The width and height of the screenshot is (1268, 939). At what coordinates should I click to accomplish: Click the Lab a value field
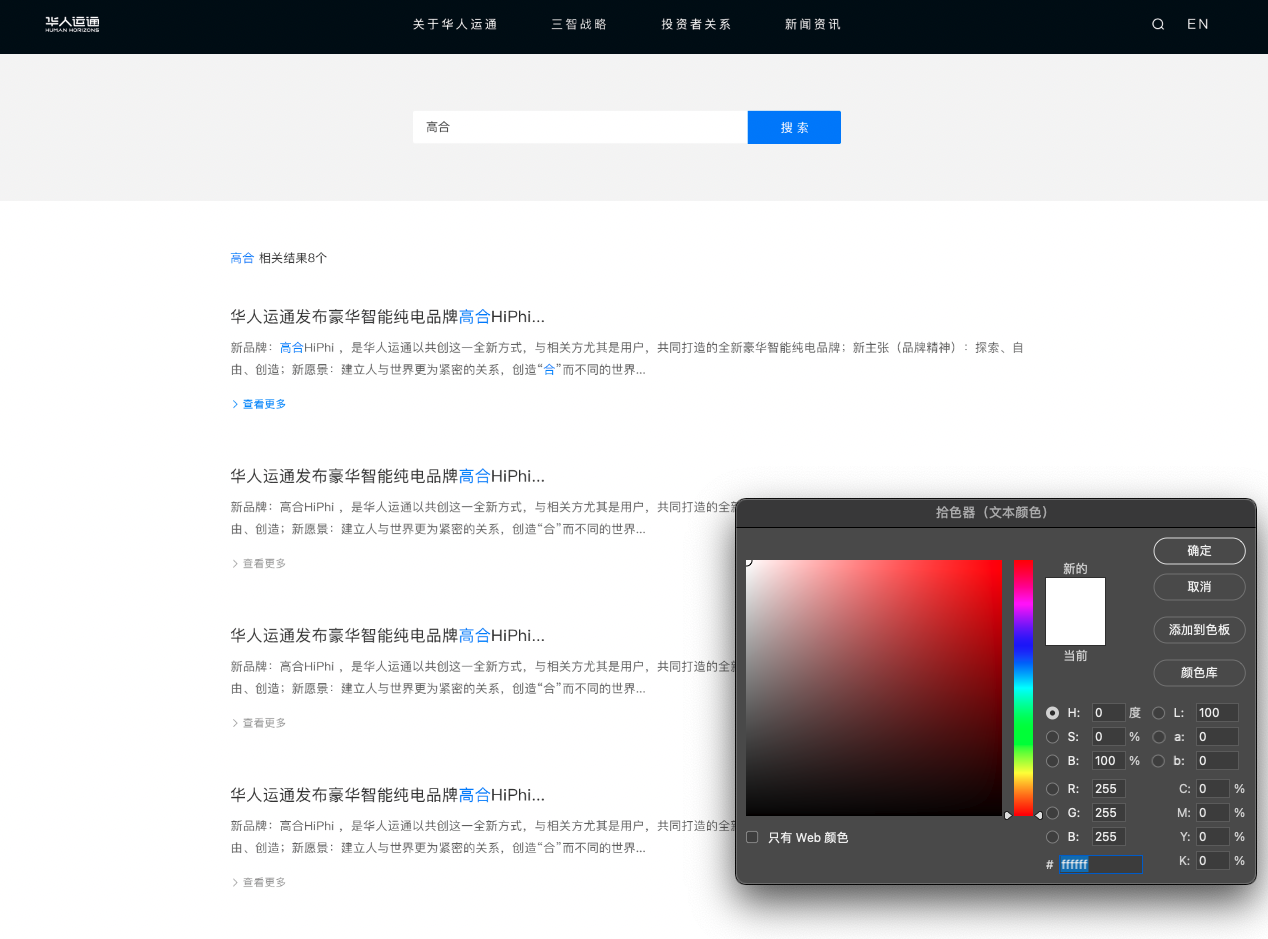point(1217,737)
